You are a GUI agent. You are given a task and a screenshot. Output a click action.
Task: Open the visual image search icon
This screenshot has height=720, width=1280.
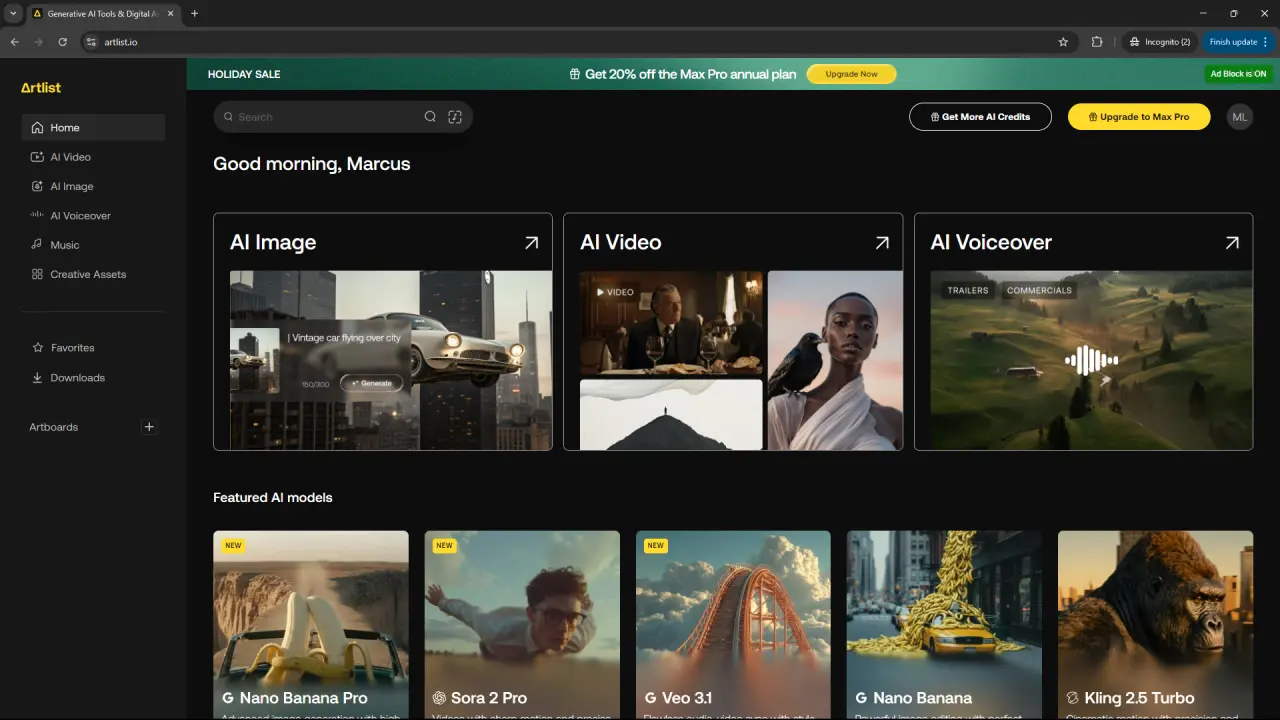pyautogui.click(x=455, y=117)
